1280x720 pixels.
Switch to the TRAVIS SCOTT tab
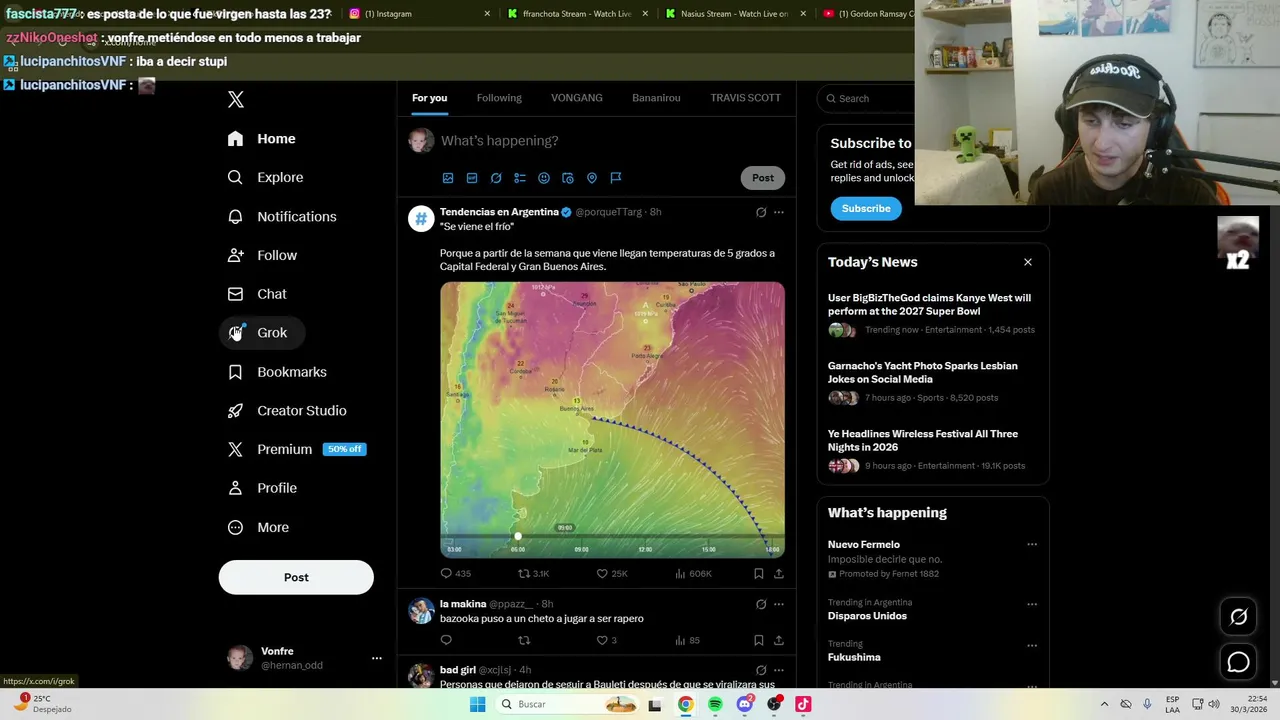(x=745, y=98)
